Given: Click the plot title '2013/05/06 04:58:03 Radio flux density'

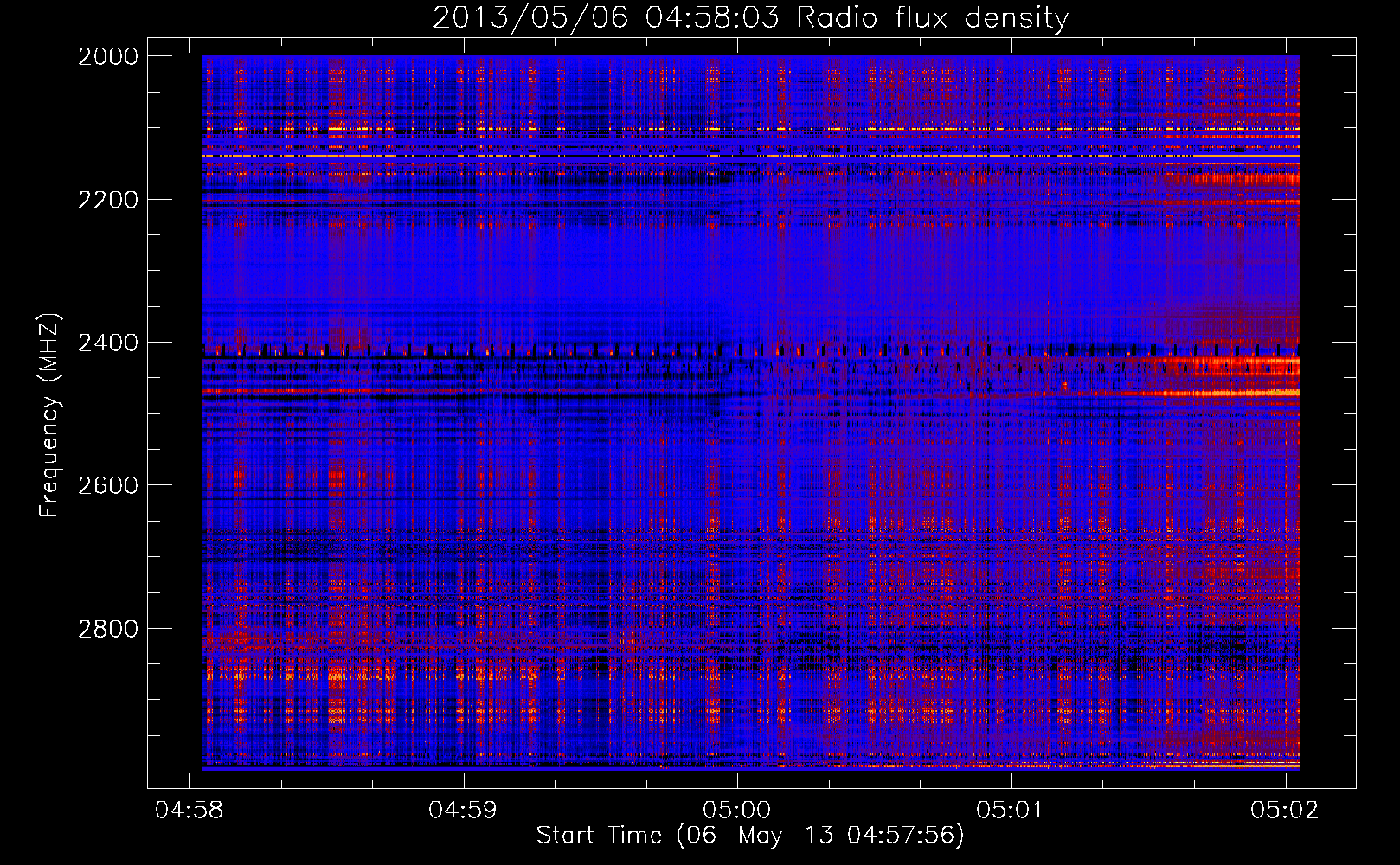Looking at the screenshot, I should [750, 18].
